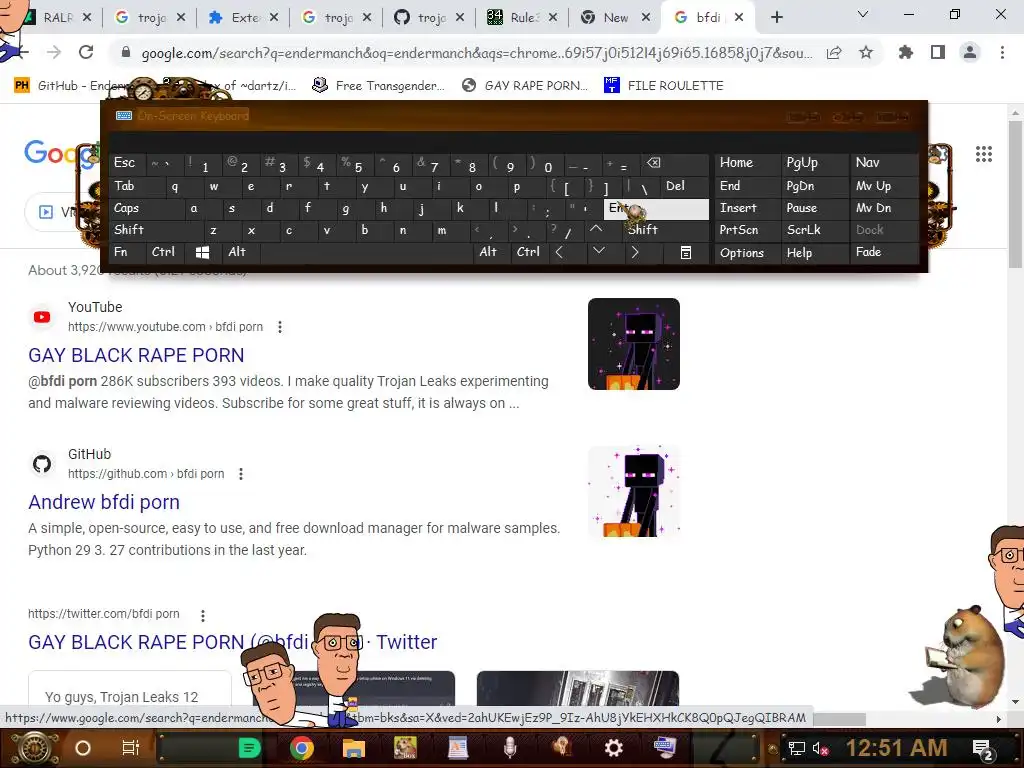Open the GitHub result's three-dot menu
The height and width of the screenshot is (768, 1024).
point(241,474)
